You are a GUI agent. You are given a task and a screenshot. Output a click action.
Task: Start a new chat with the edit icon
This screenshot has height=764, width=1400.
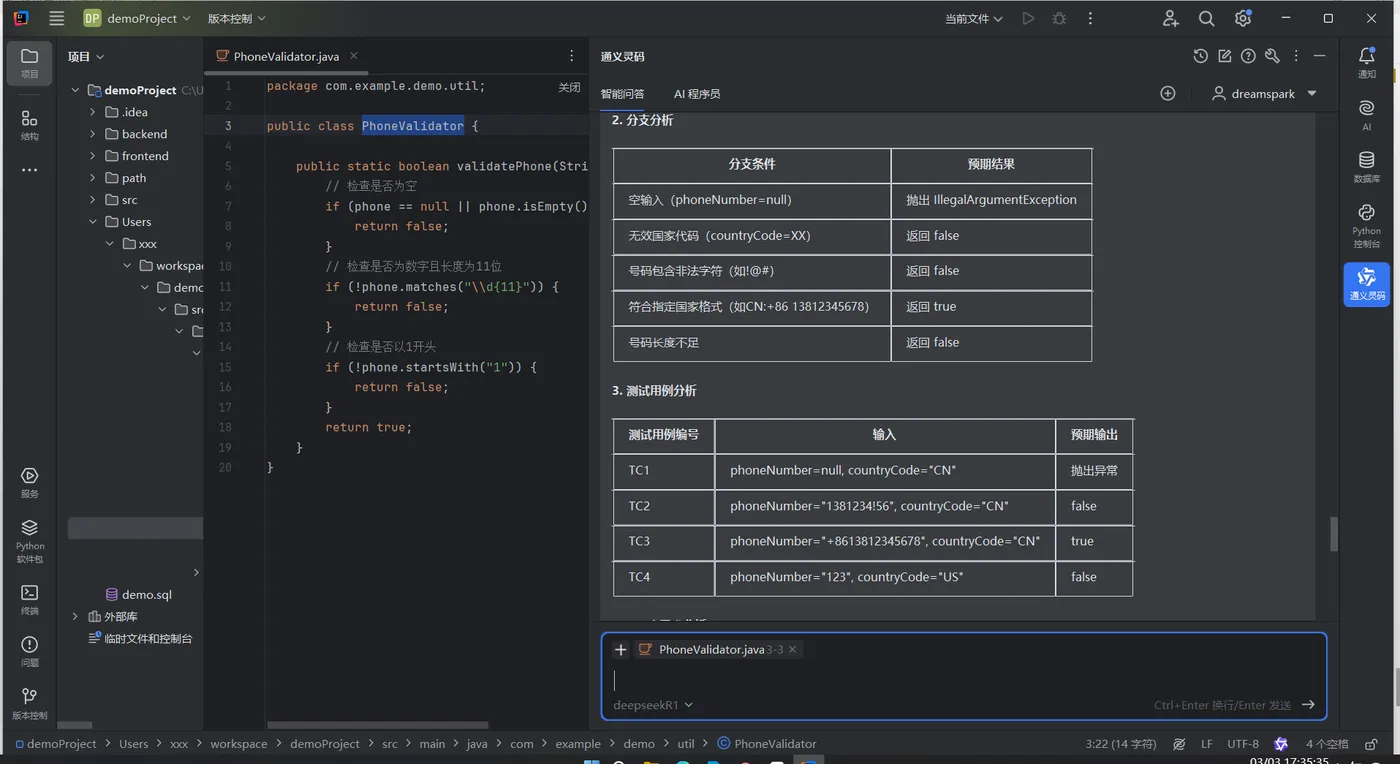(x=1224, y=56)
